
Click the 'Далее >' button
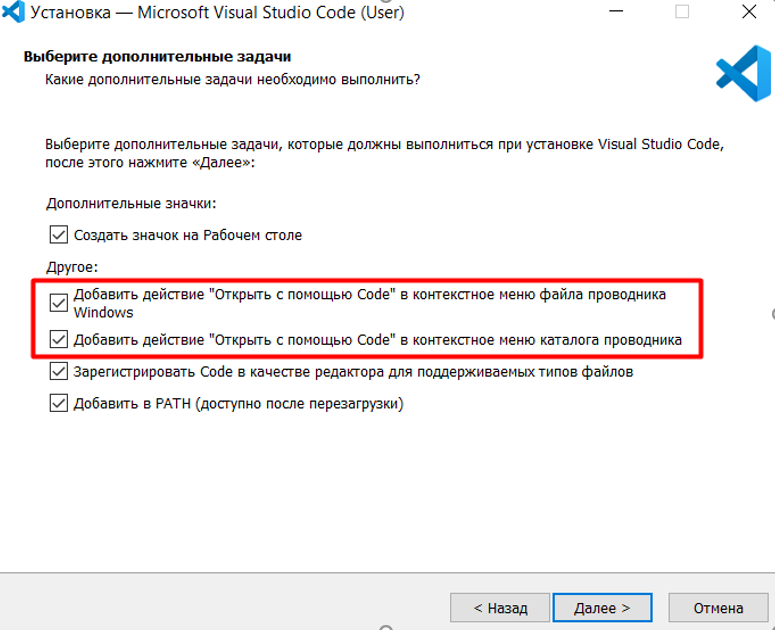tap(602, 608)
